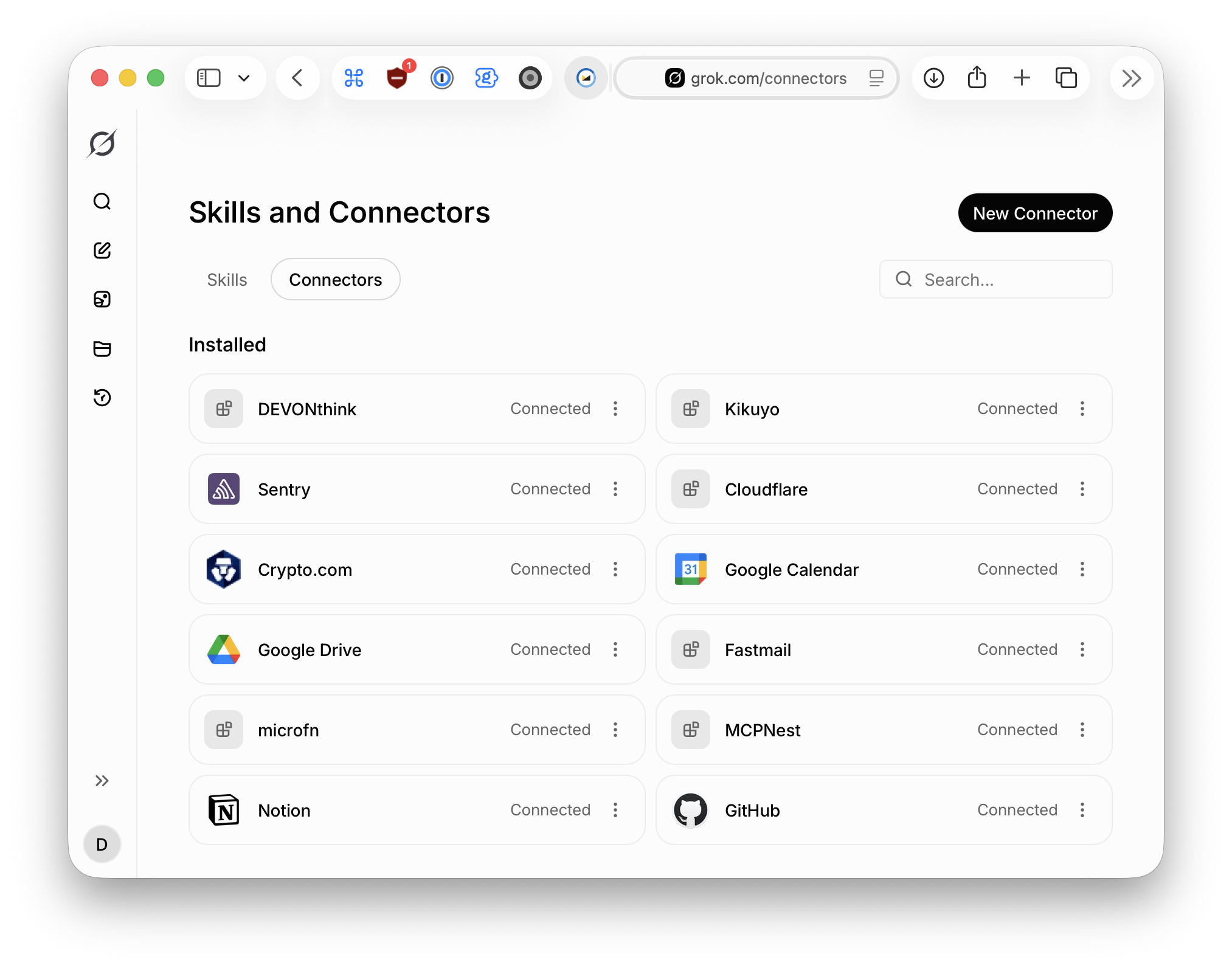Click the Google Calendar logo icon

[x=691, y=569]
